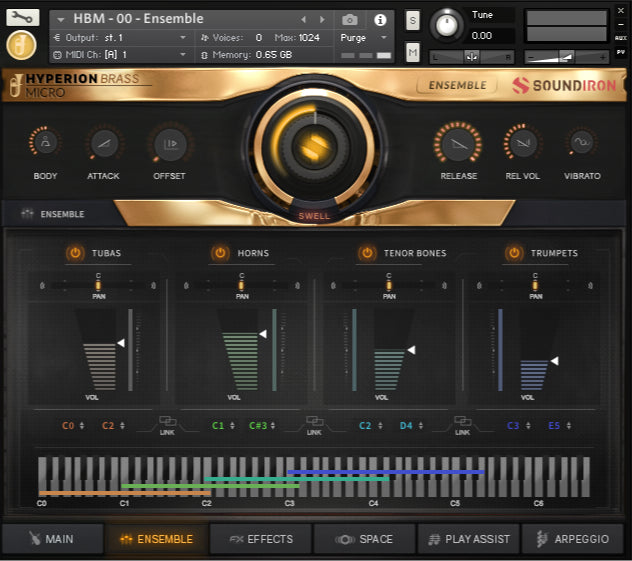Open the instrument info icon
This screenshot has height=561, width=632.
pos(380,19)
